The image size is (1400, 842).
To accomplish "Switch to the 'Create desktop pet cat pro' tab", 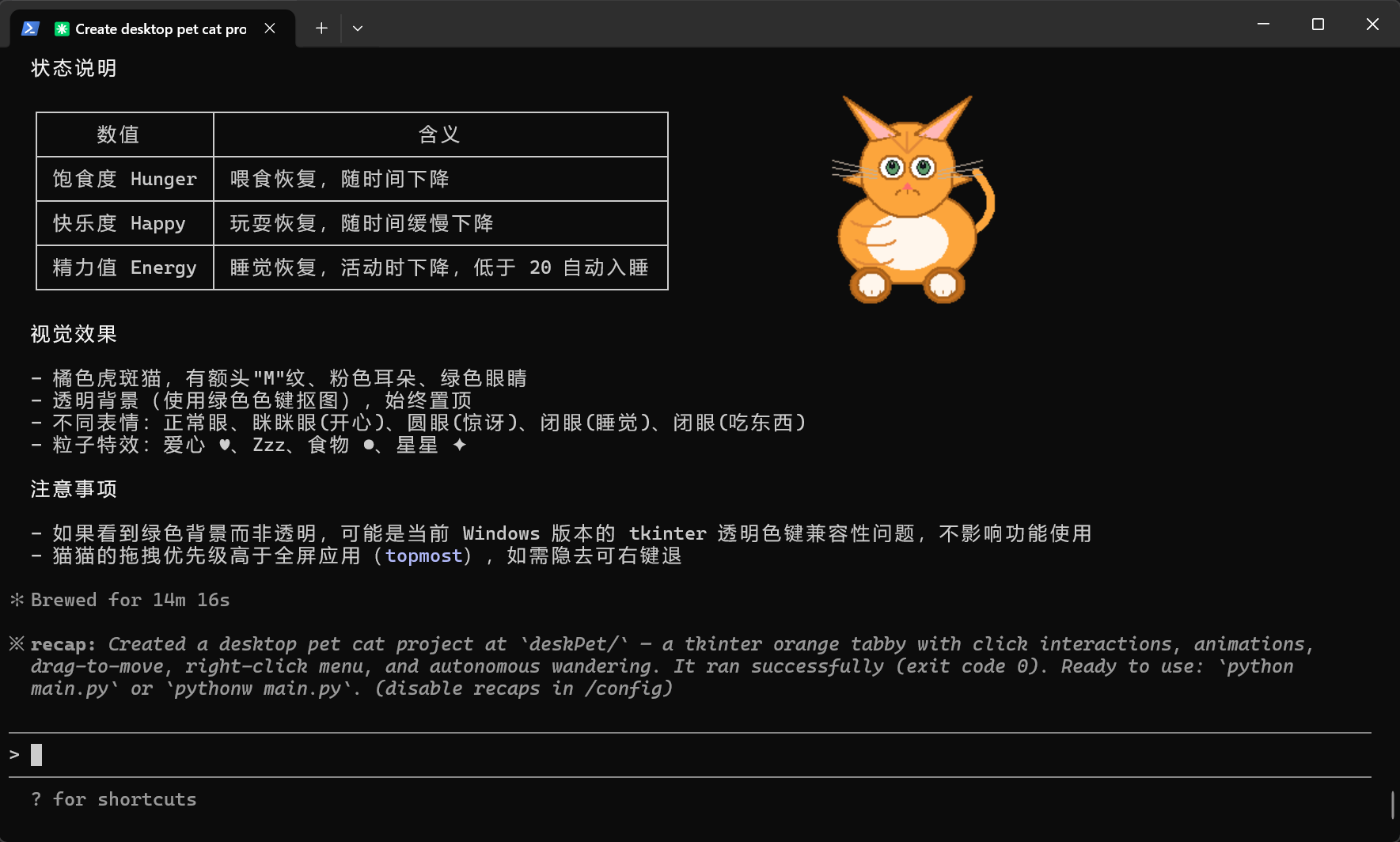I will tap(152, 28).
